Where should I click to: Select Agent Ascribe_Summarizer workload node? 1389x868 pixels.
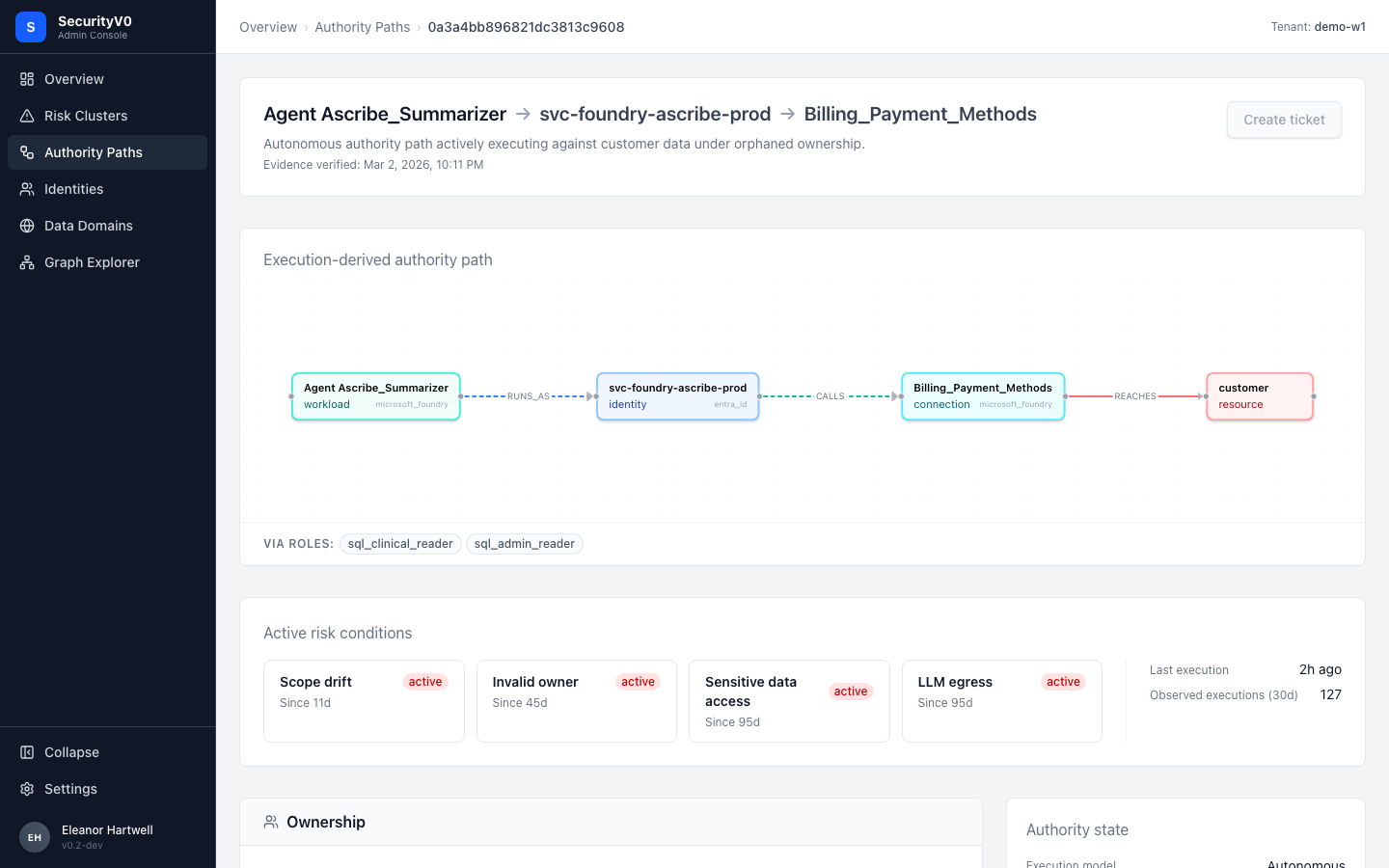376,396
